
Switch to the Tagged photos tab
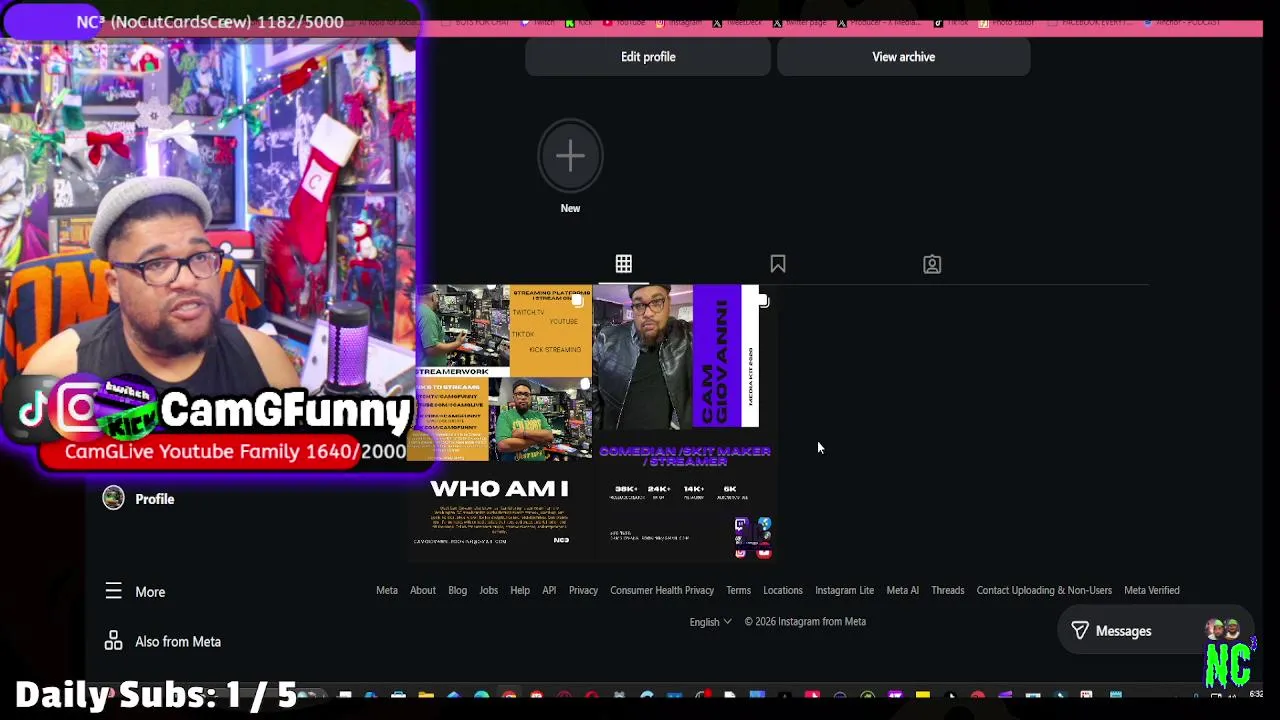click(932, 264)
